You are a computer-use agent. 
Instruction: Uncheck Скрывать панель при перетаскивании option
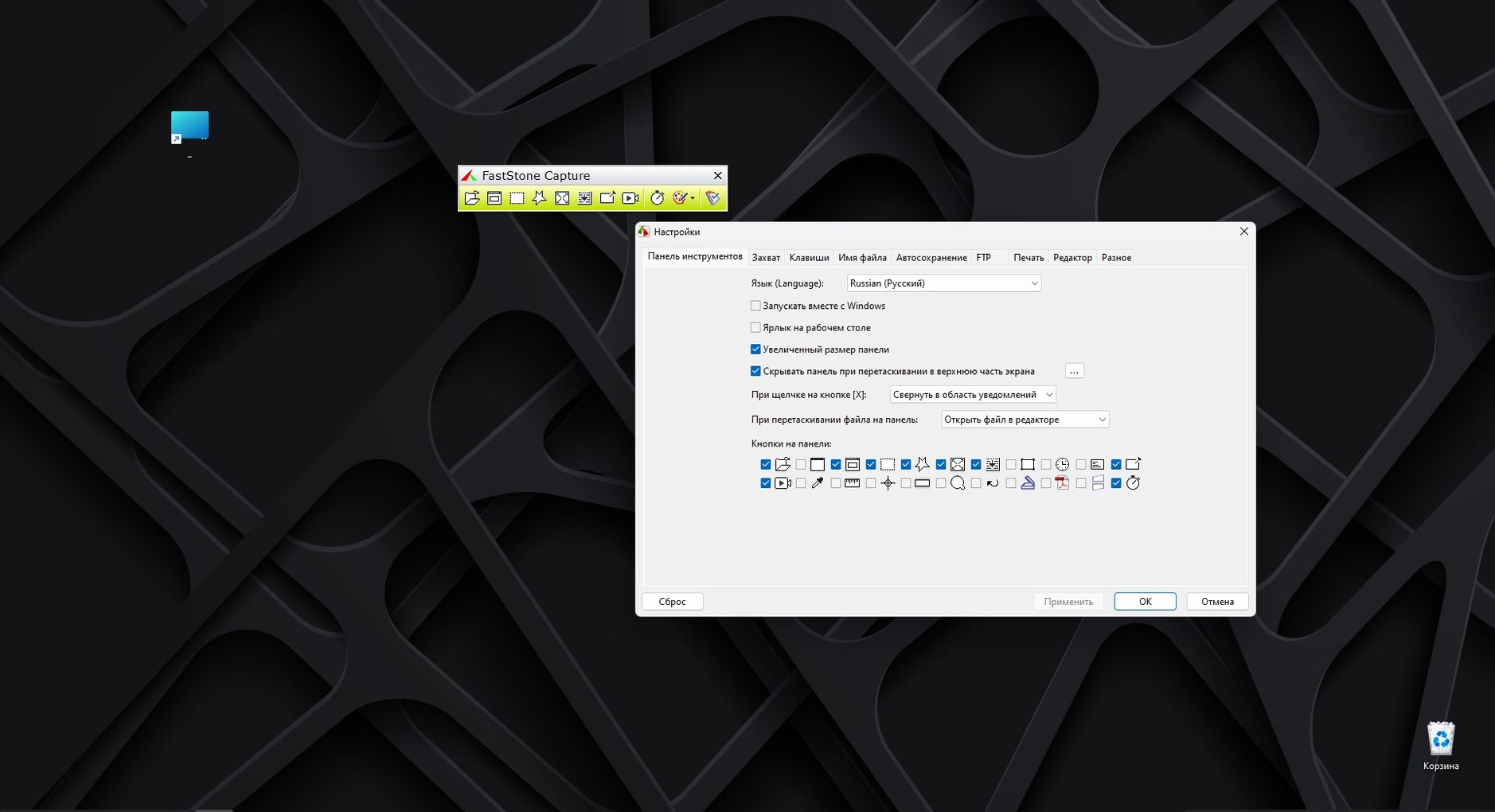(x=756, y=371)
